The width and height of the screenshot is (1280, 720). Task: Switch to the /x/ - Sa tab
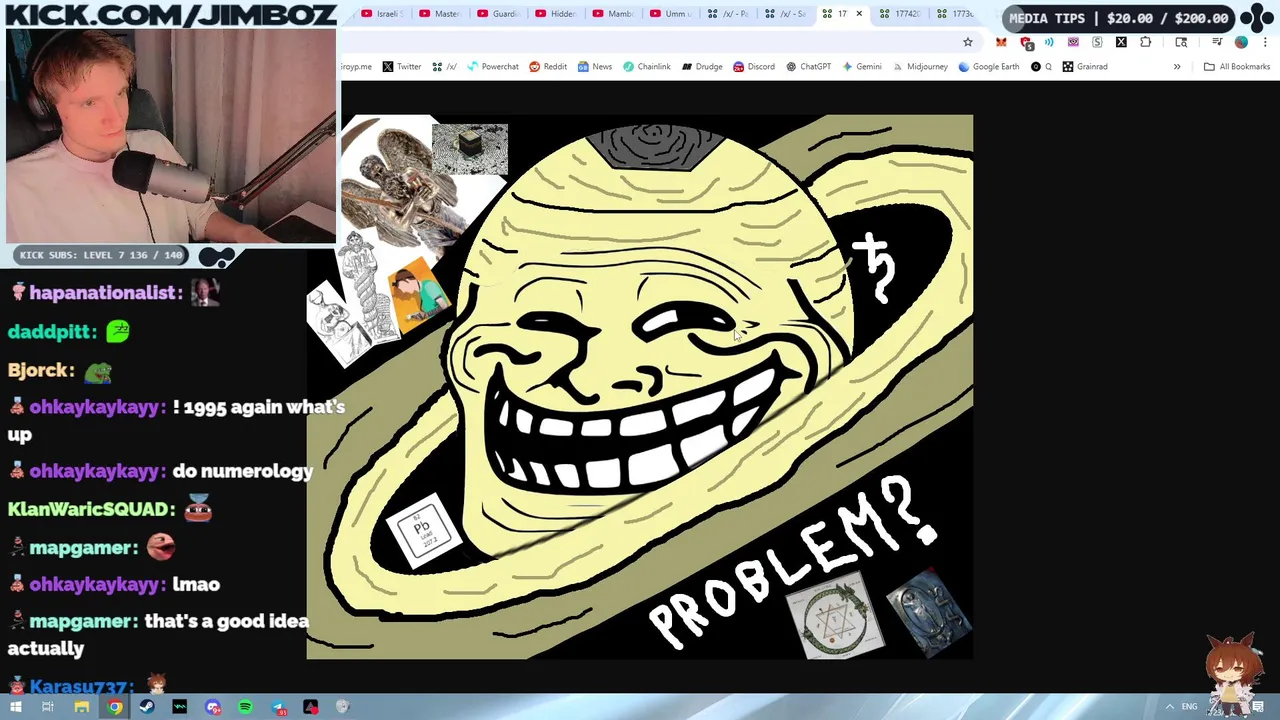786,14
